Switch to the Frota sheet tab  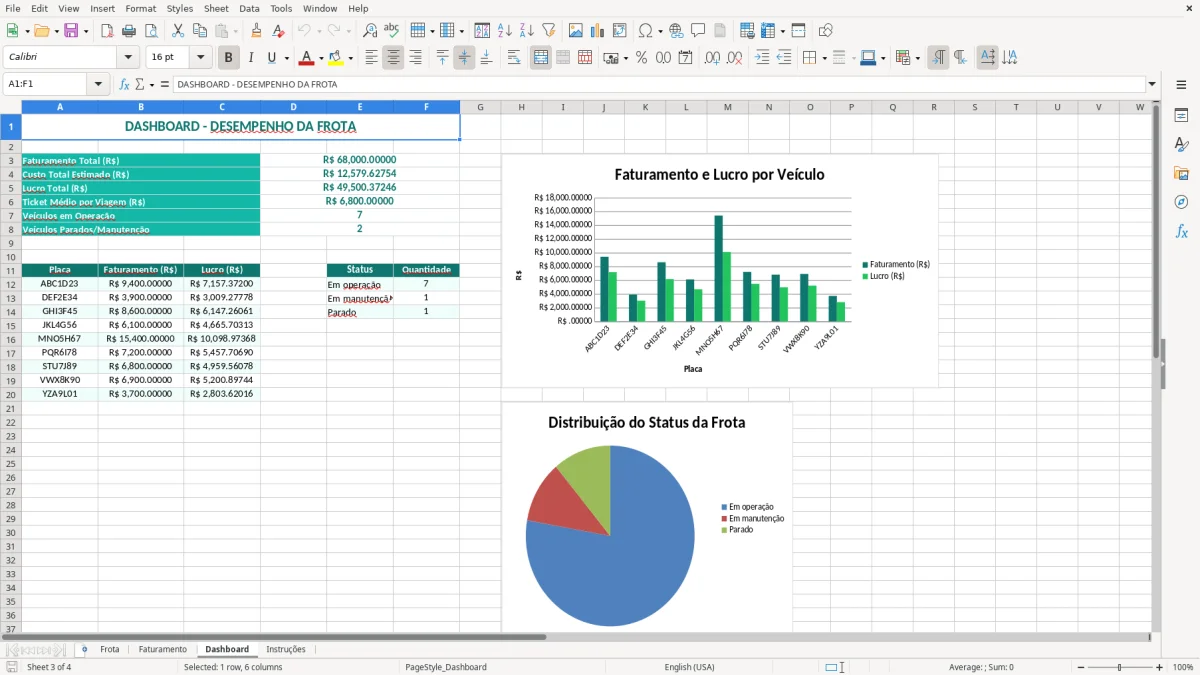click(110, 650)
